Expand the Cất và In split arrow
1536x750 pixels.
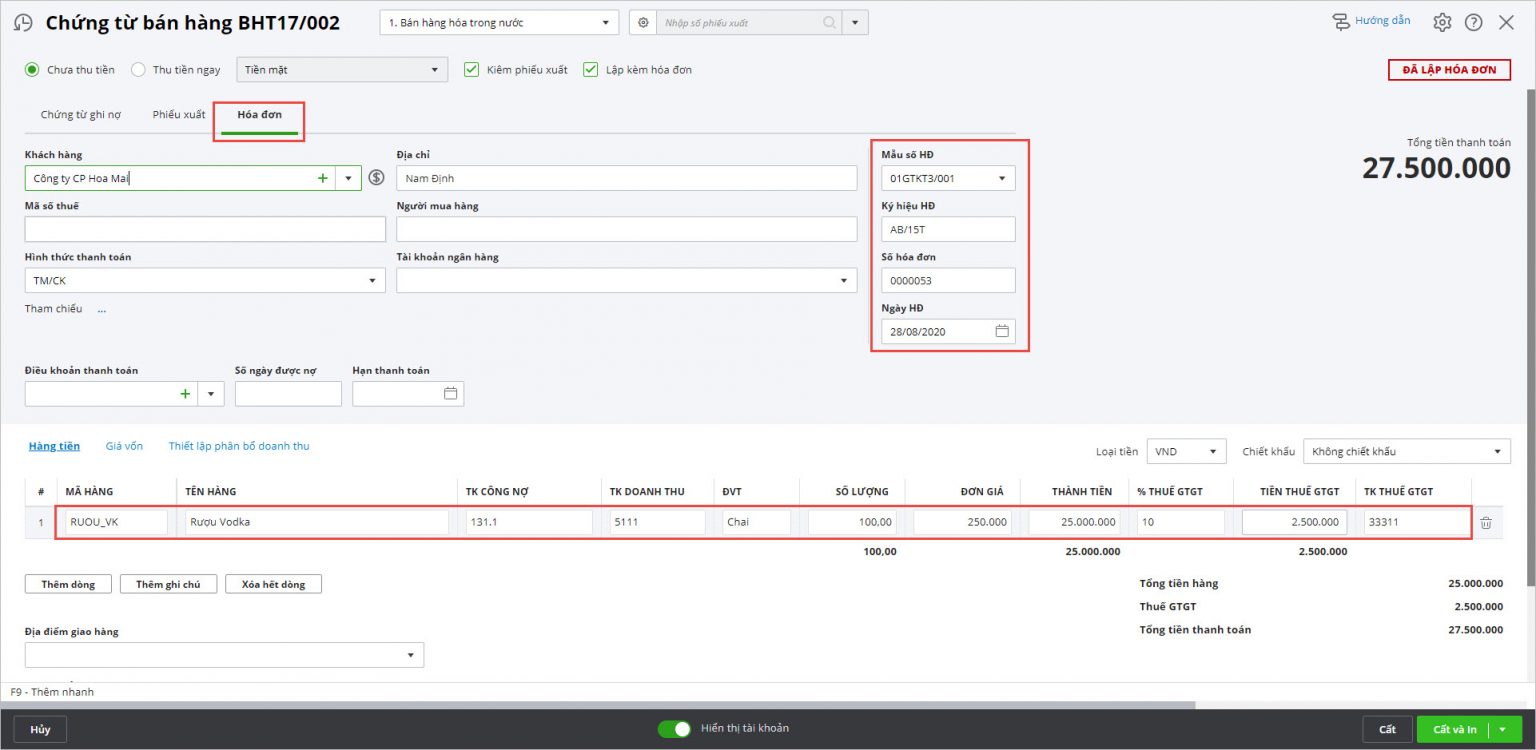click(x=1503, y=729)
